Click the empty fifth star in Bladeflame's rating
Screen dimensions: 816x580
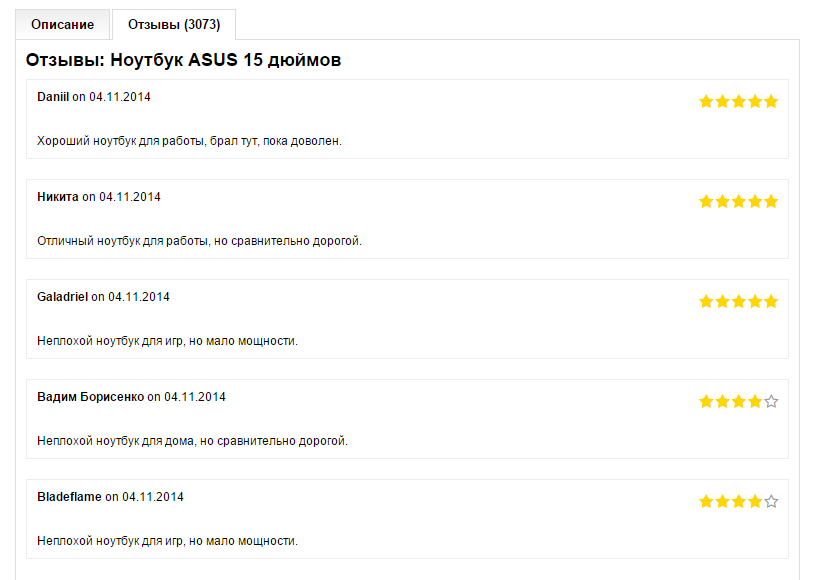[x=771, y=501]
